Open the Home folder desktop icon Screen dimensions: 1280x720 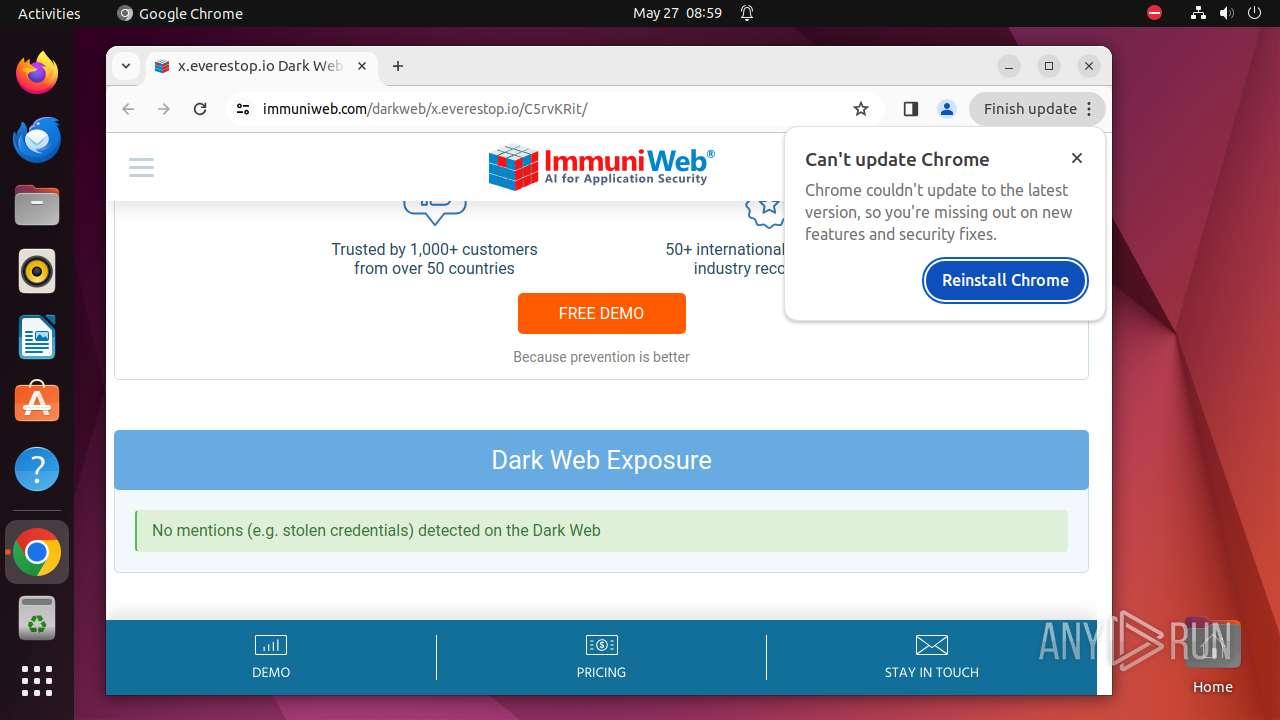pos(1212,655)
